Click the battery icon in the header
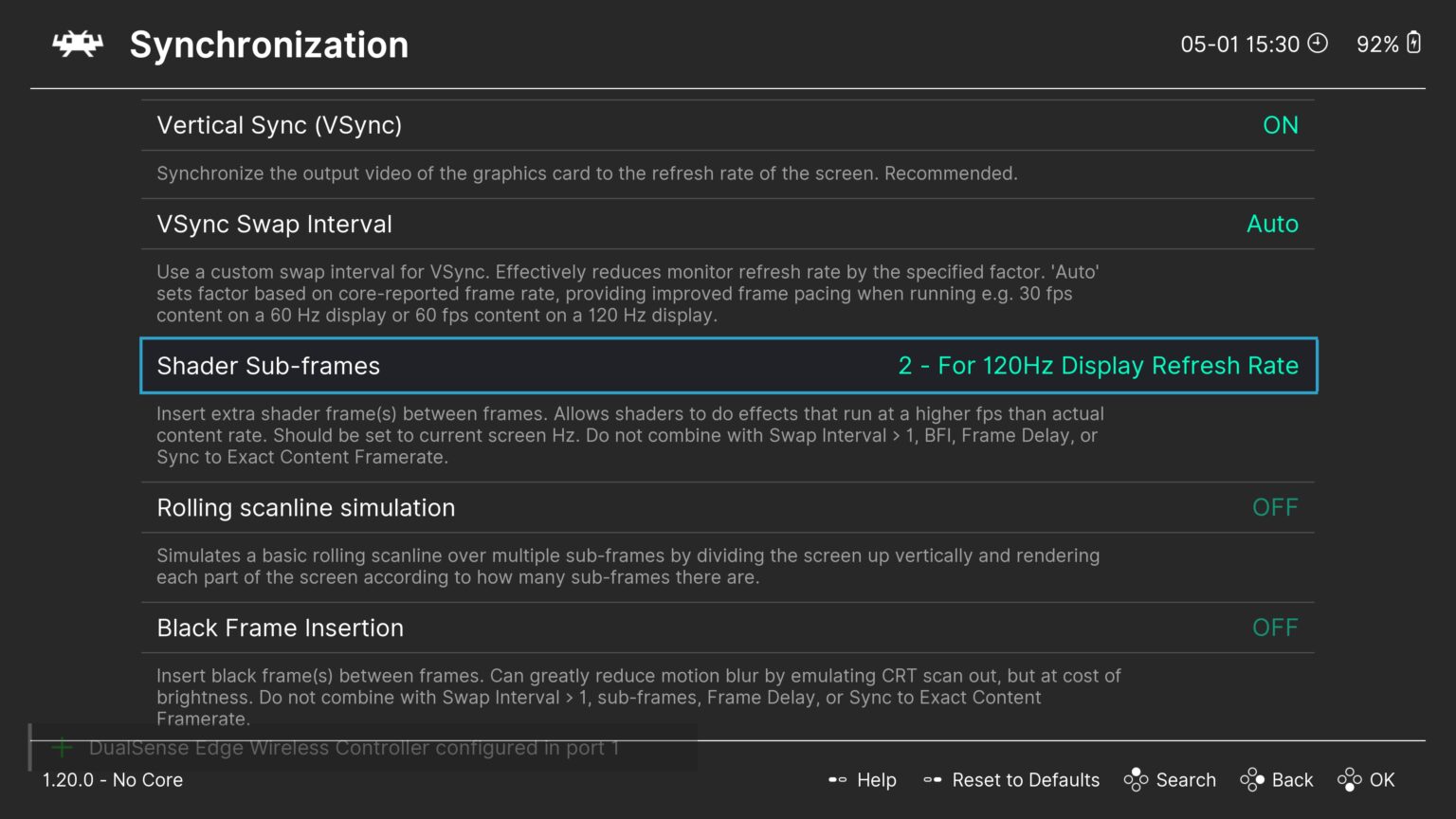Image resolution: width=1456 pixels, height=819 pixels. tap(1413, 43)
